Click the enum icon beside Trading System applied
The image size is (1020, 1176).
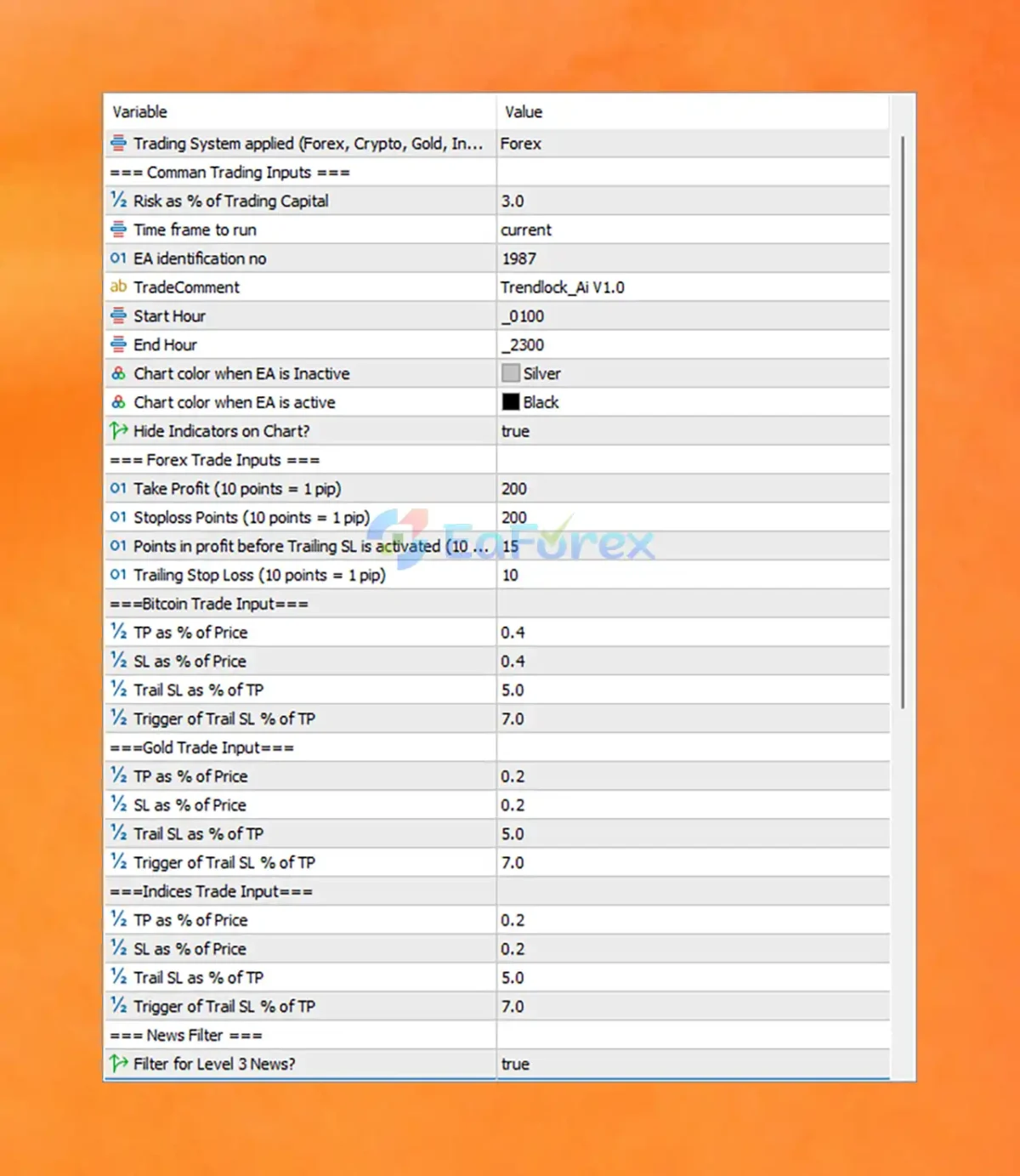pos(118,144)
